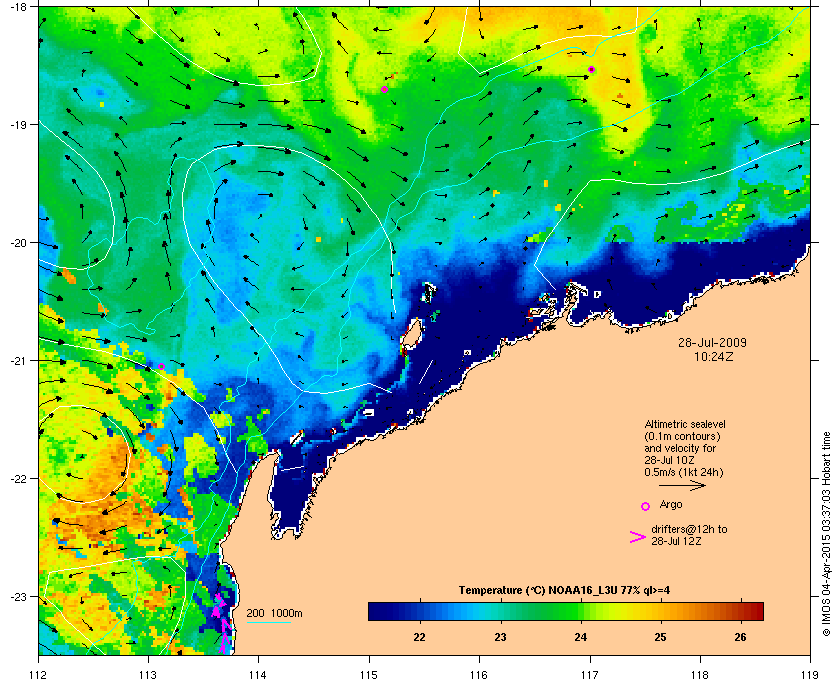Viewport: 840px width, 680px height.
Task: Click the 'drifters@12h to' legend text
Action: tap(689, 529)
